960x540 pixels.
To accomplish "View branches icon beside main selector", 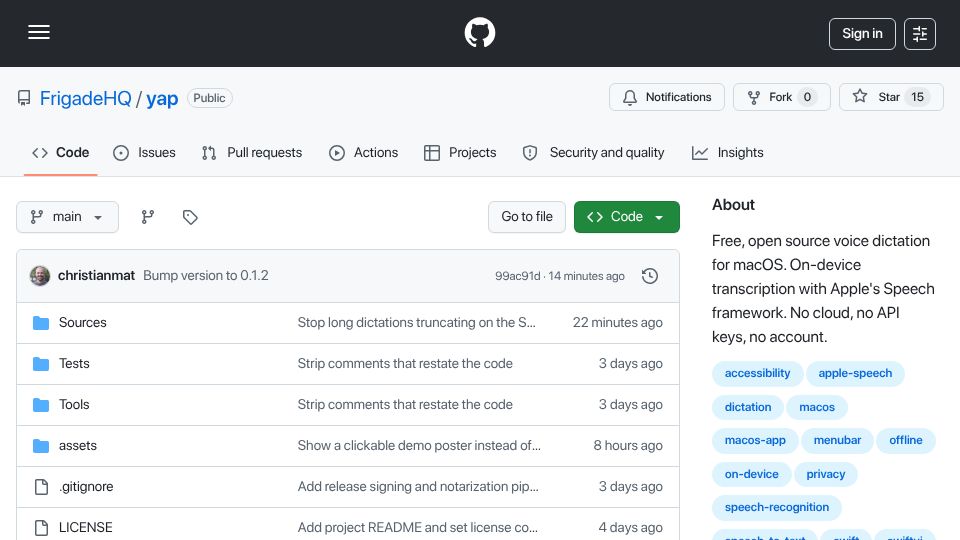I will click(x=148, y=217).
